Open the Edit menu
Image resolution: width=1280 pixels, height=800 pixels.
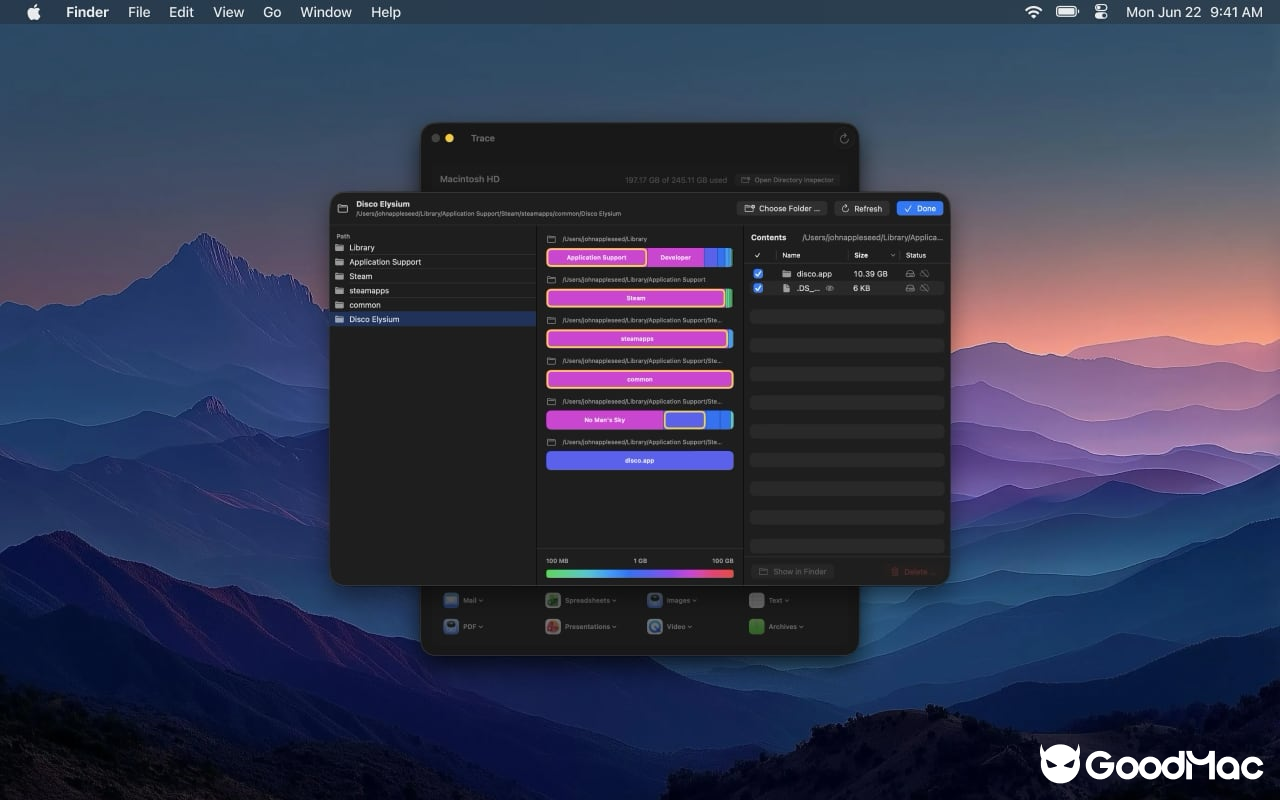(x=181, y=12)
